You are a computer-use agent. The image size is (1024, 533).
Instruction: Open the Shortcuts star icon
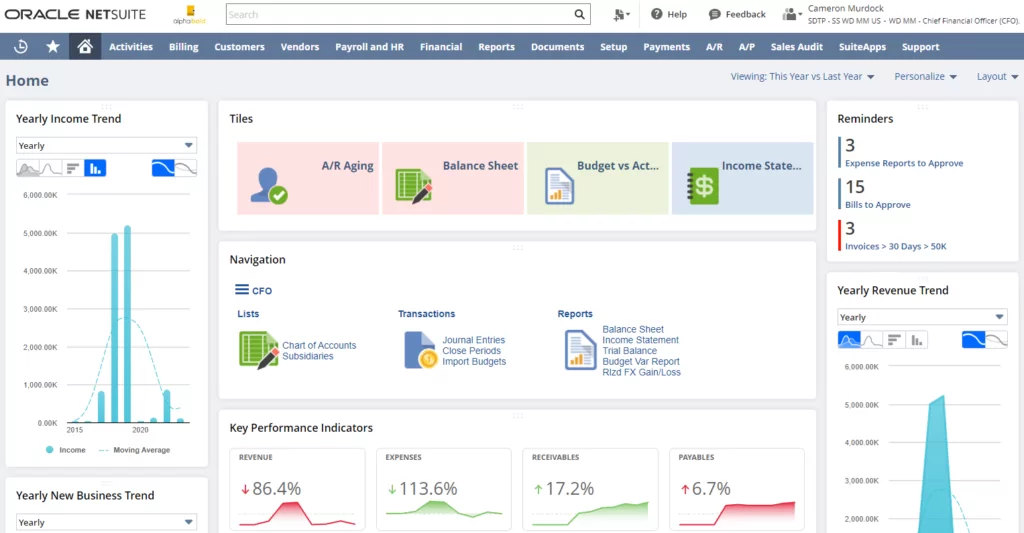[53, 46]
